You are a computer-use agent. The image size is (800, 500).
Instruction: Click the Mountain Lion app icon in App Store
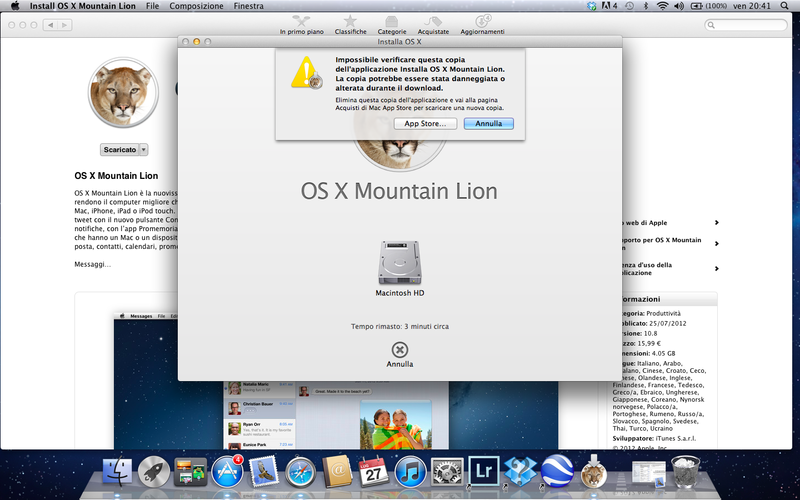pyautogui.click(x=123, y=92)
